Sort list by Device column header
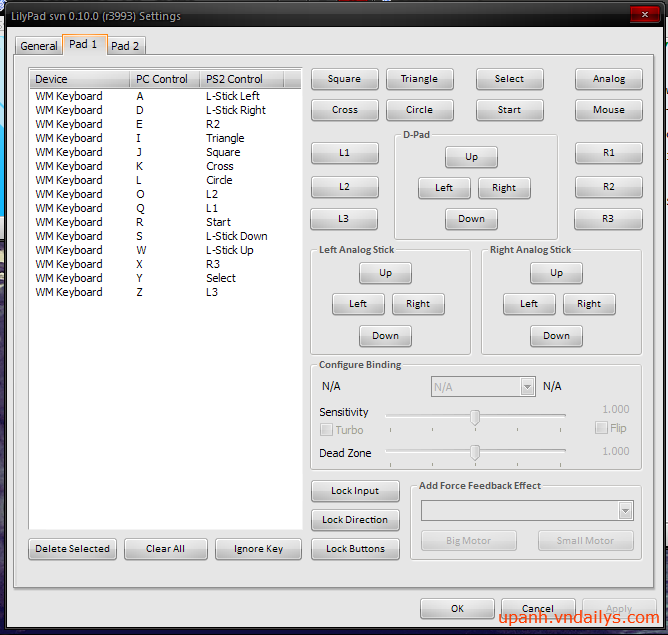This screenshot has height=635, width=668. (x=80, y=79)
